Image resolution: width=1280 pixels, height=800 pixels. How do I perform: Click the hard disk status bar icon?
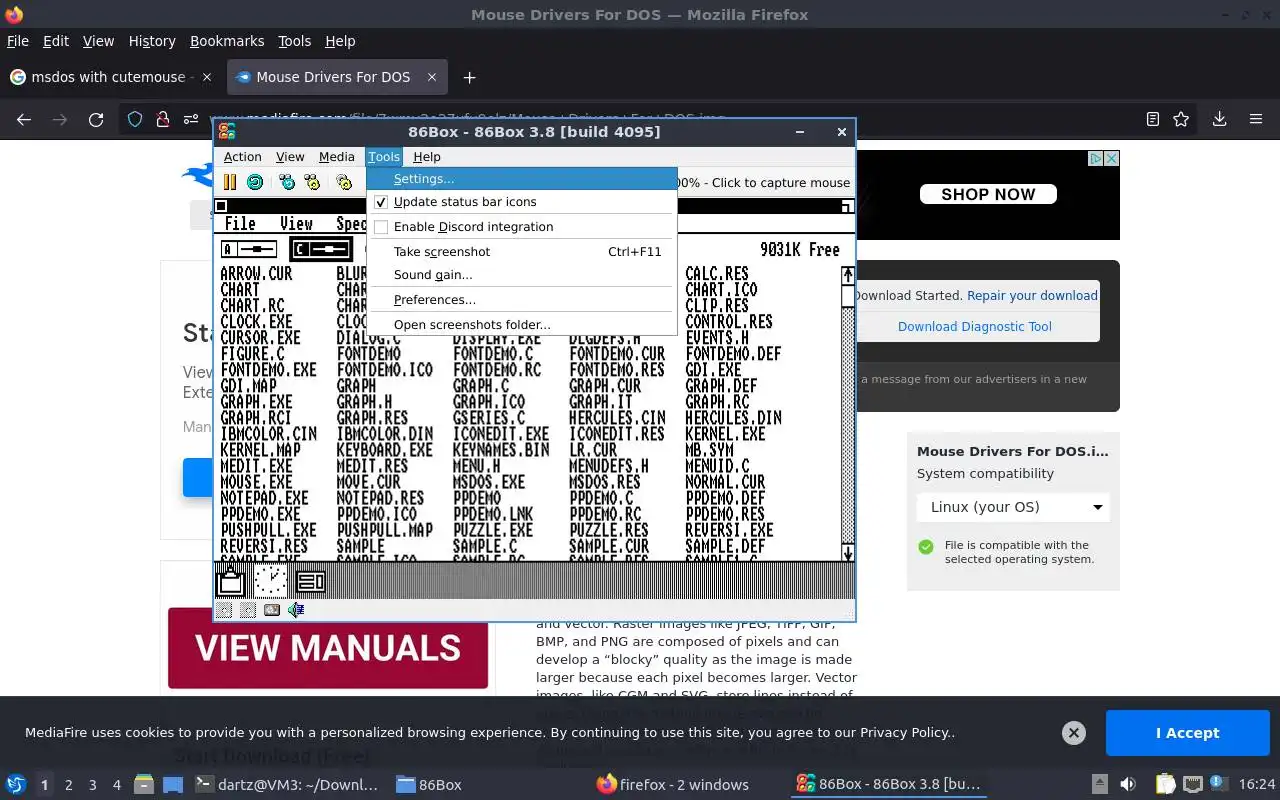[271, 610]
